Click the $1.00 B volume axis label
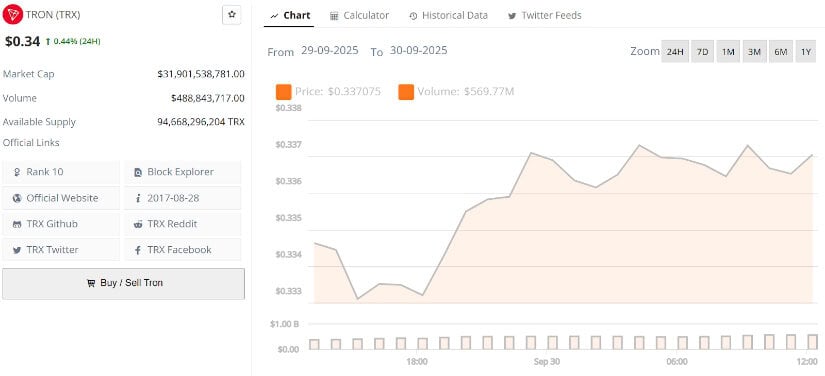This screenshot has height=376, width=825. point(284,324)
